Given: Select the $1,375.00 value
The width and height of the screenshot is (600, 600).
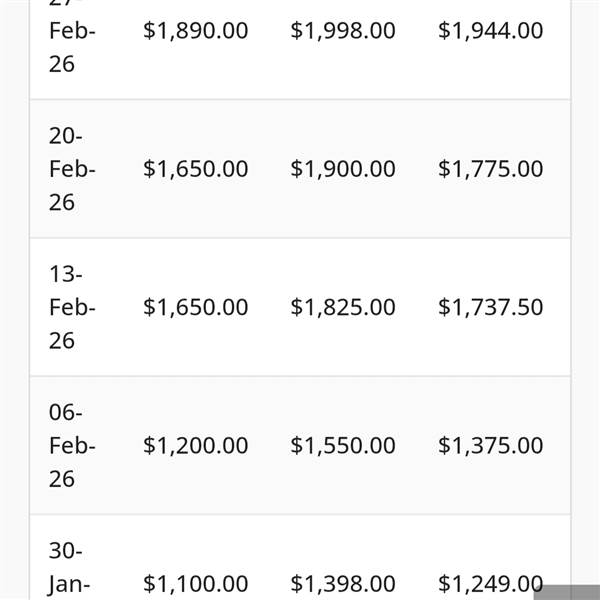Looking at the screenshot, I should (x=490, y=445).
